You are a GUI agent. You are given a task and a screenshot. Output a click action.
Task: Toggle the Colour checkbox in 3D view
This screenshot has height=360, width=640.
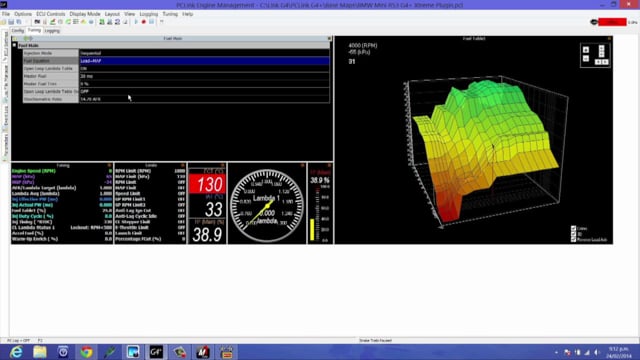coord(573,228)
